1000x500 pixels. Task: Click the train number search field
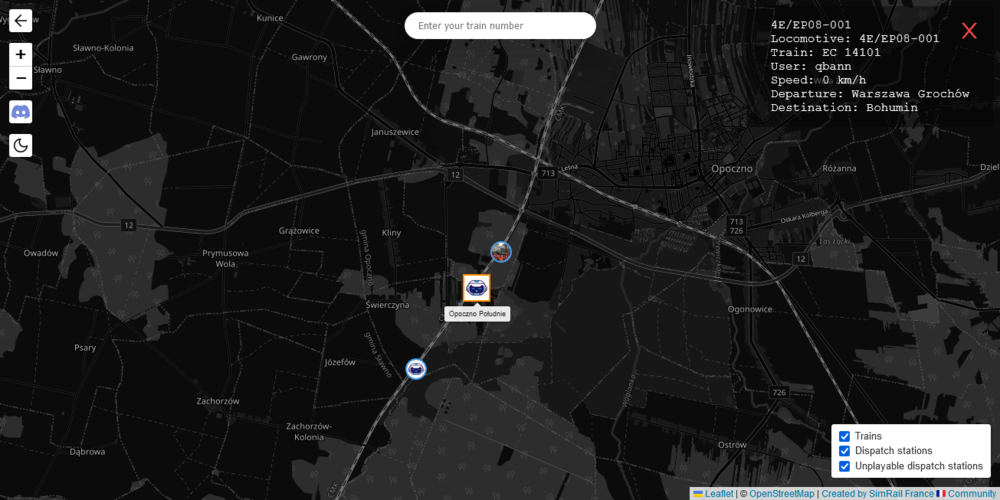(500, 26)
